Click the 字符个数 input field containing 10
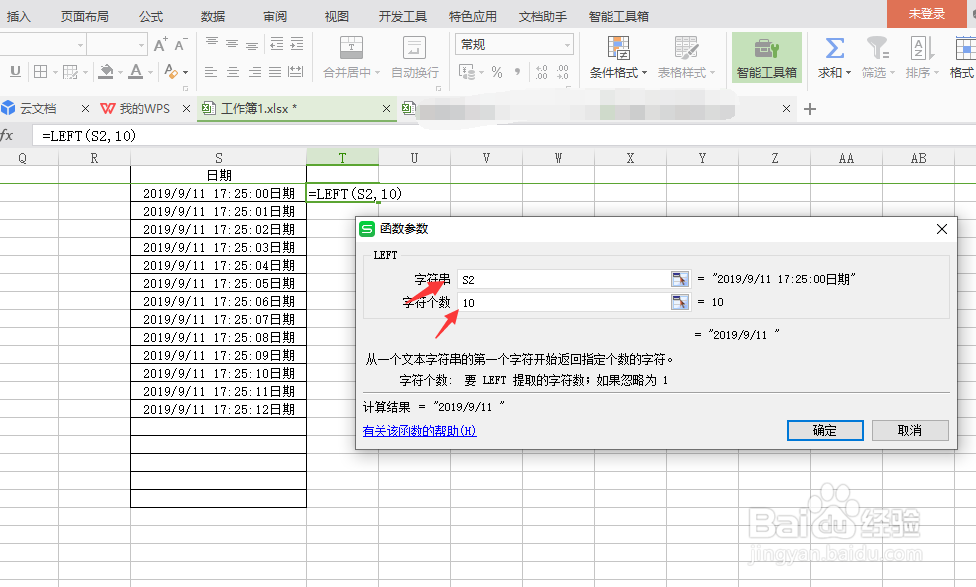 click(563, 303)
